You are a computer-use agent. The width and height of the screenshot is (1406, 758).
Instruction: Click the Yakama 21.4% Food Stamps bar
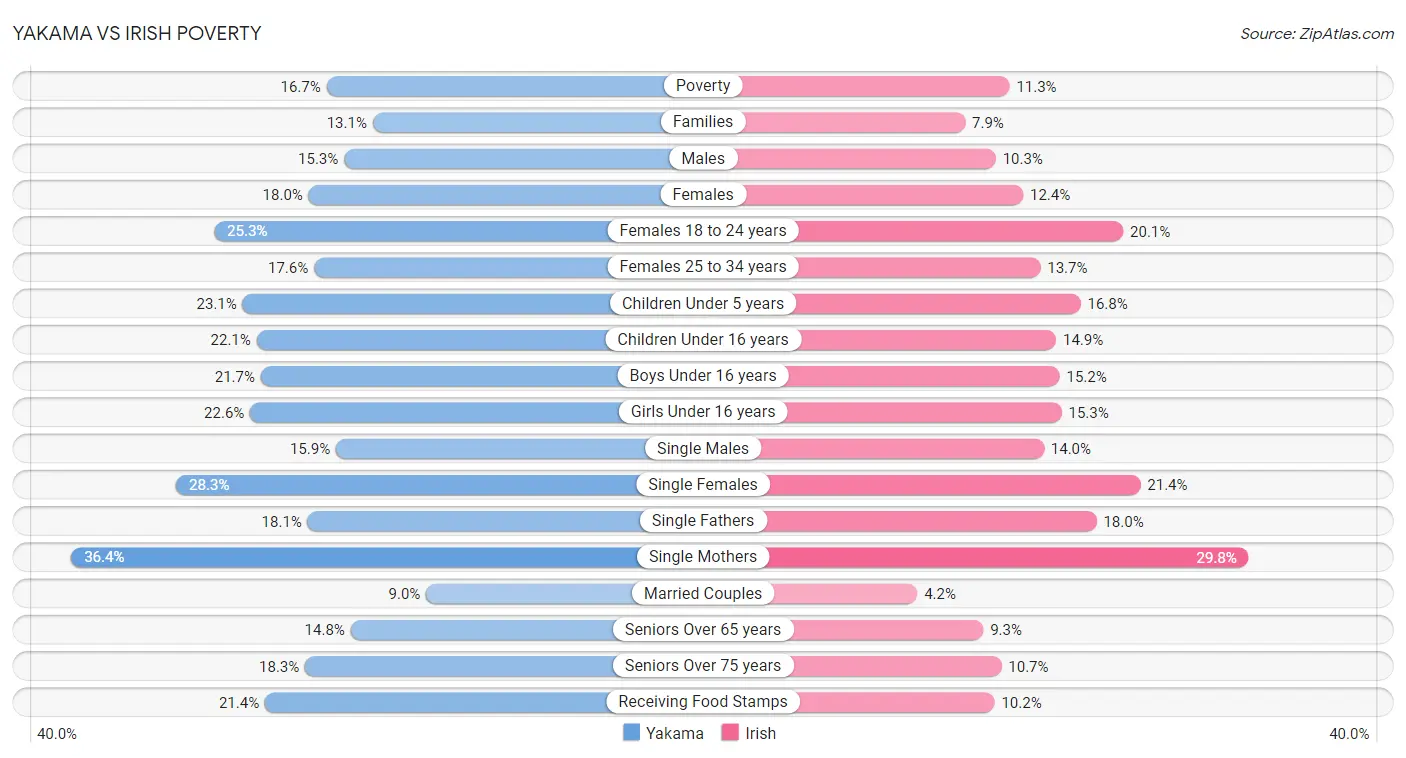pos(484,702)
